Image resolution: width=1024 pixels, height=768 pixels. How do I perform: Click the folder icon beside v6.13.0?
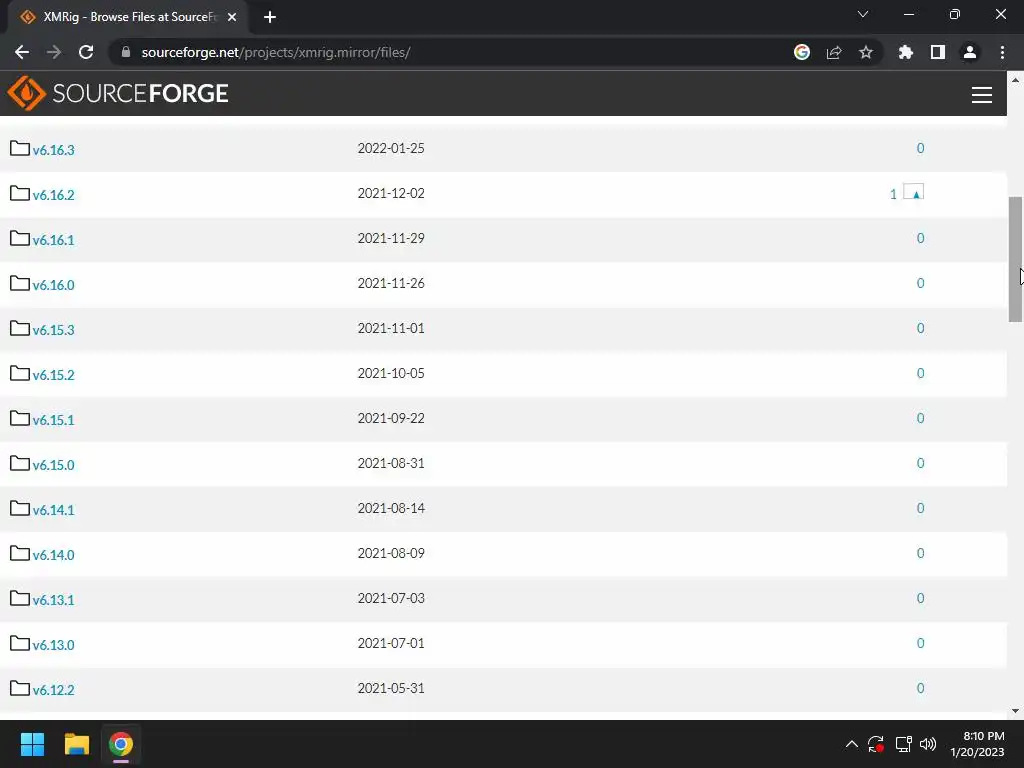[20, 644]
